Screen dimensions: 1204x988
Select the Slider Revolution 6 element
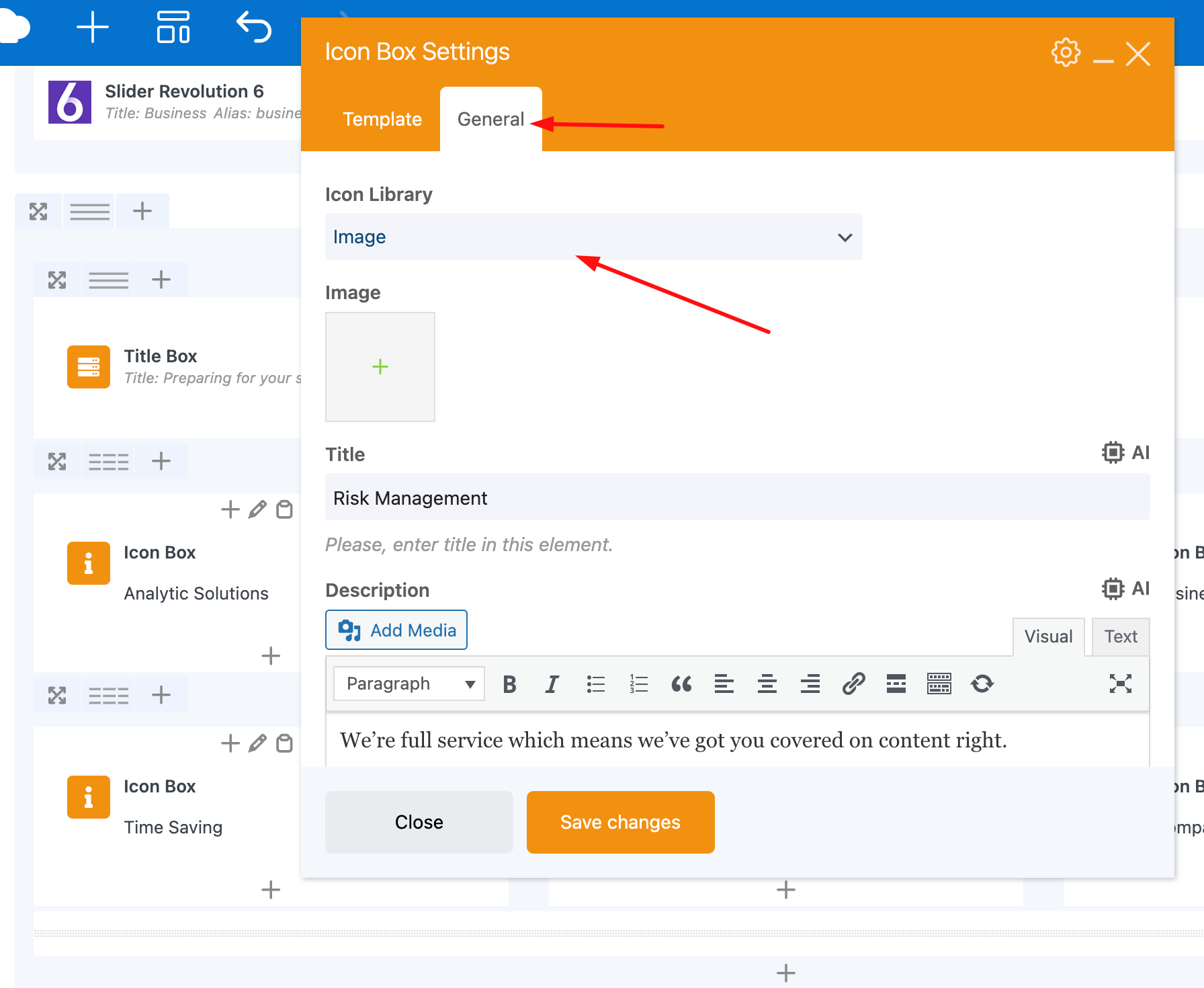(x=175, y=101)
